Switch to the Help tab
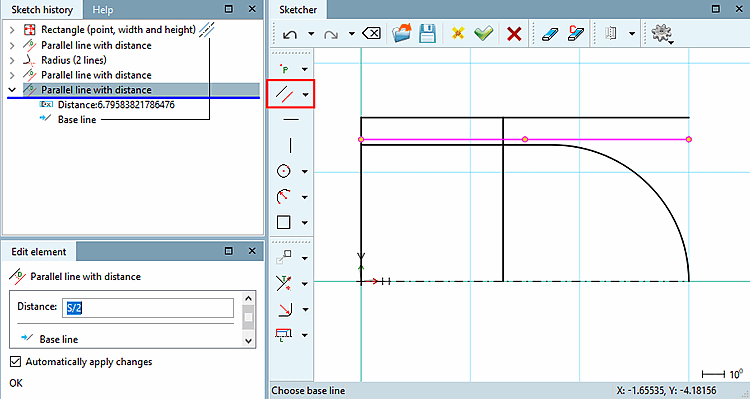This screenshot has height=399, width=750. tap(103, 10)
